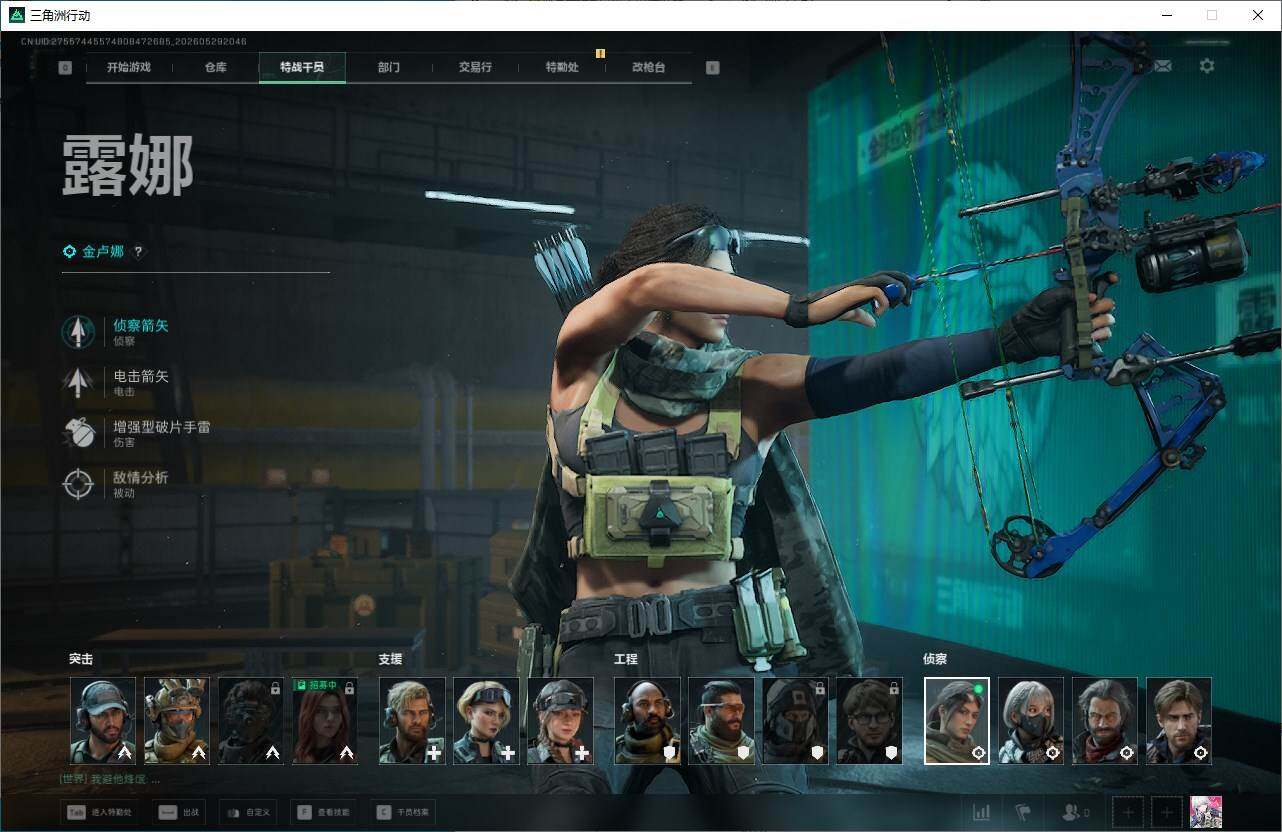The height and width of the screenshot is (832, 1282).
Task: Open the mail envelope icon
Action: 1162,66
